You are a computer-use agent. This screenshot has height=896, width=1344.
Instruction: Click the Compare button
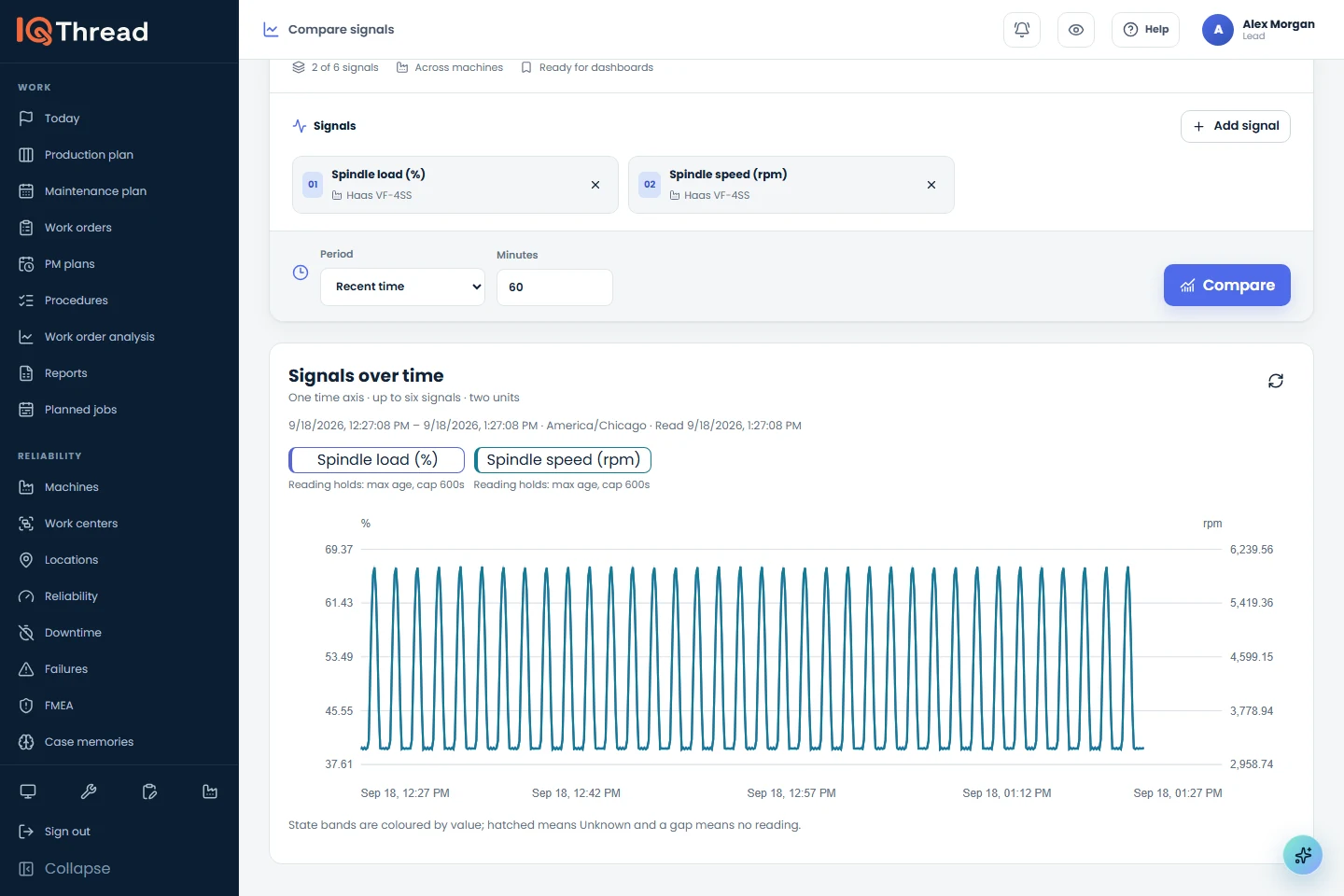(x=1227, y=285)
